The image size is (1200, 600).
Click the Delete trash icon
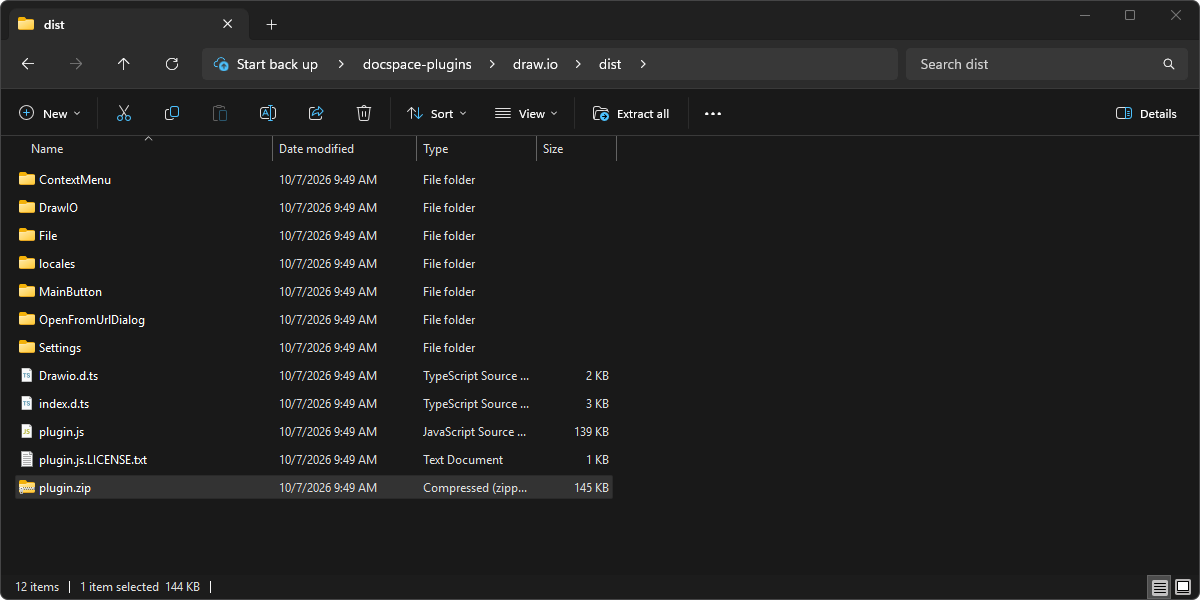[x=364, y=113]
